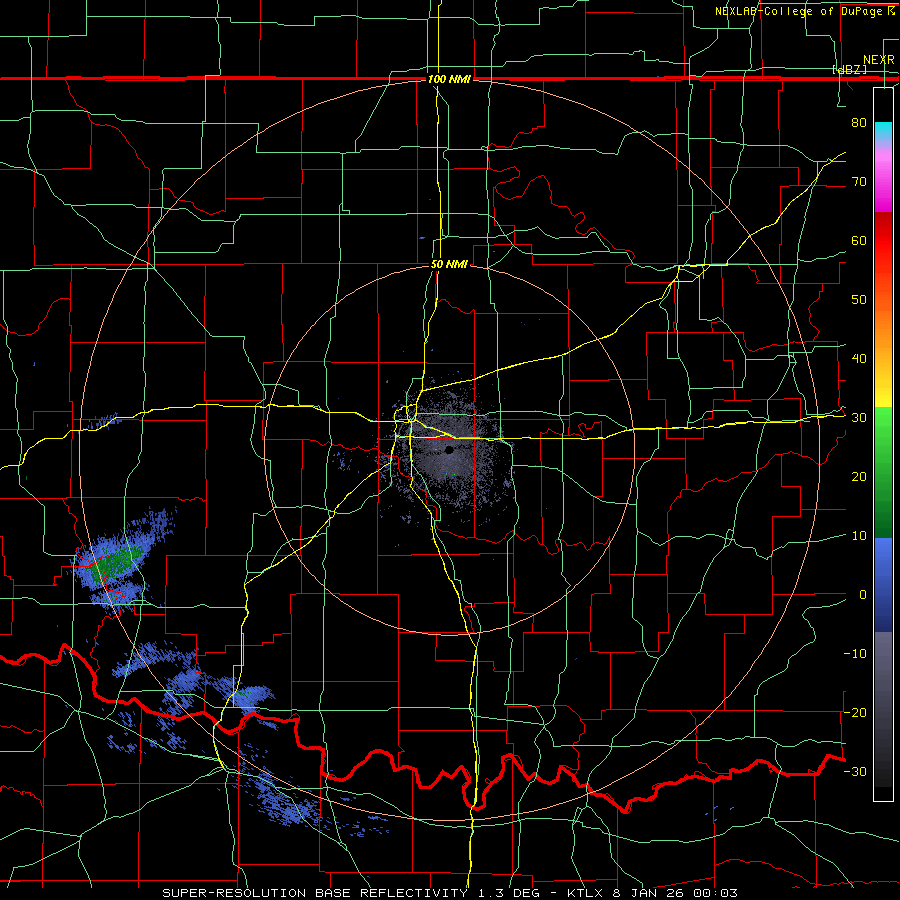Click the -10 value on the dBZ scale
900x900 pixels.
855,654
